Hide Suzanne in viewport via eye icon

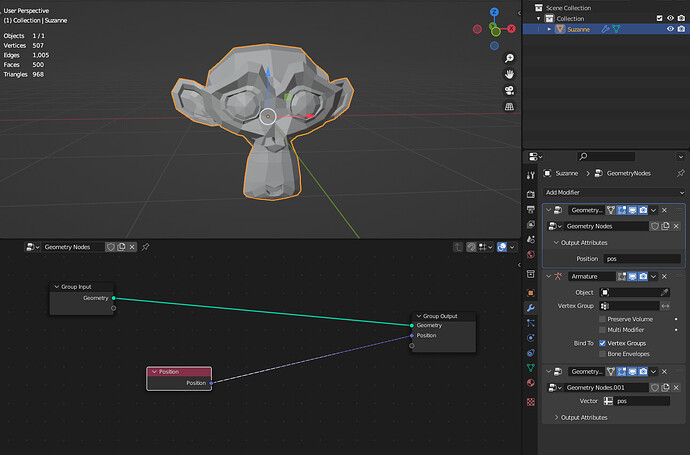click(x=670, y=29)
